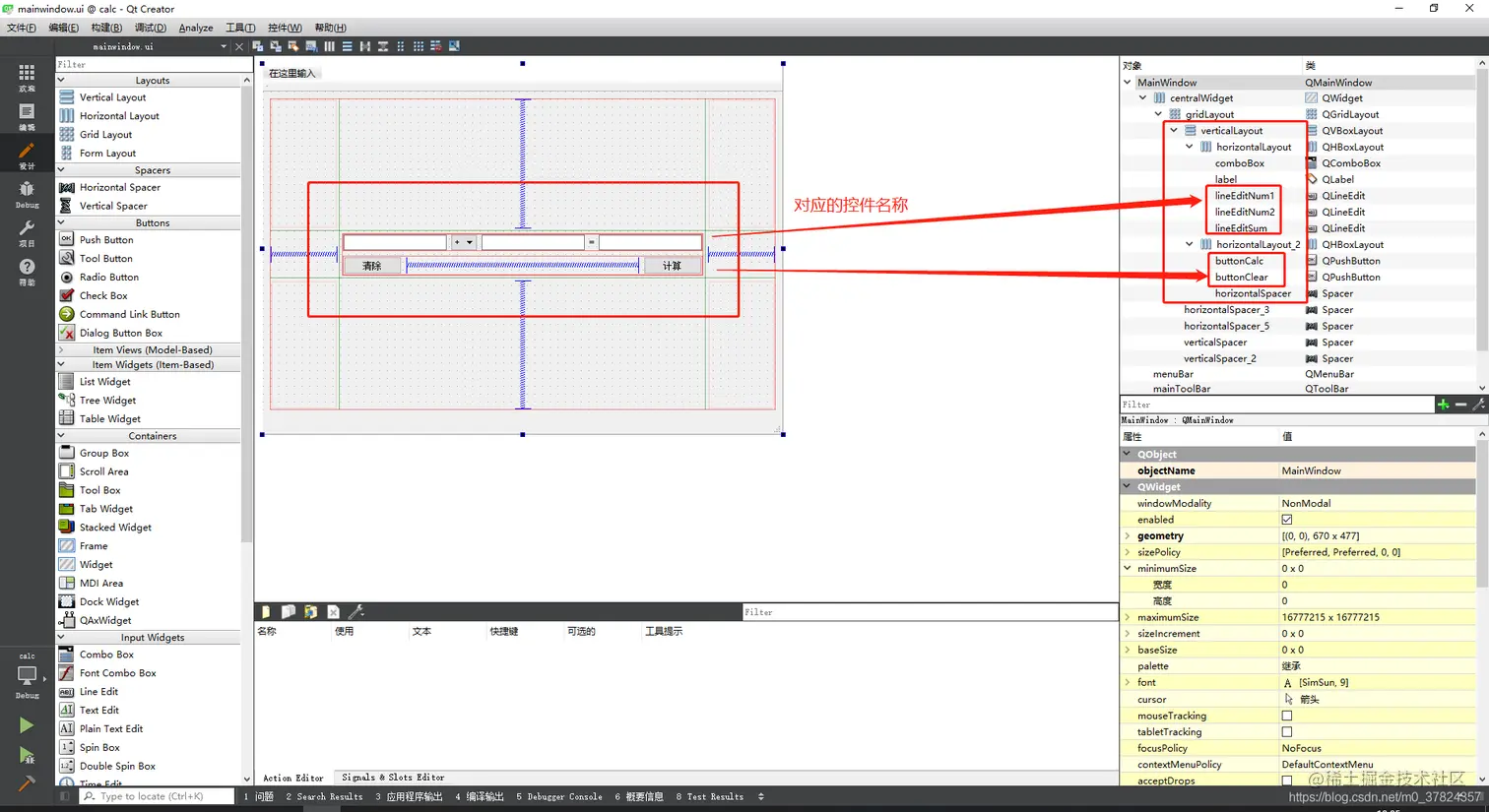Apply Lay Out Horizontally from toolbar

[329, 46]
